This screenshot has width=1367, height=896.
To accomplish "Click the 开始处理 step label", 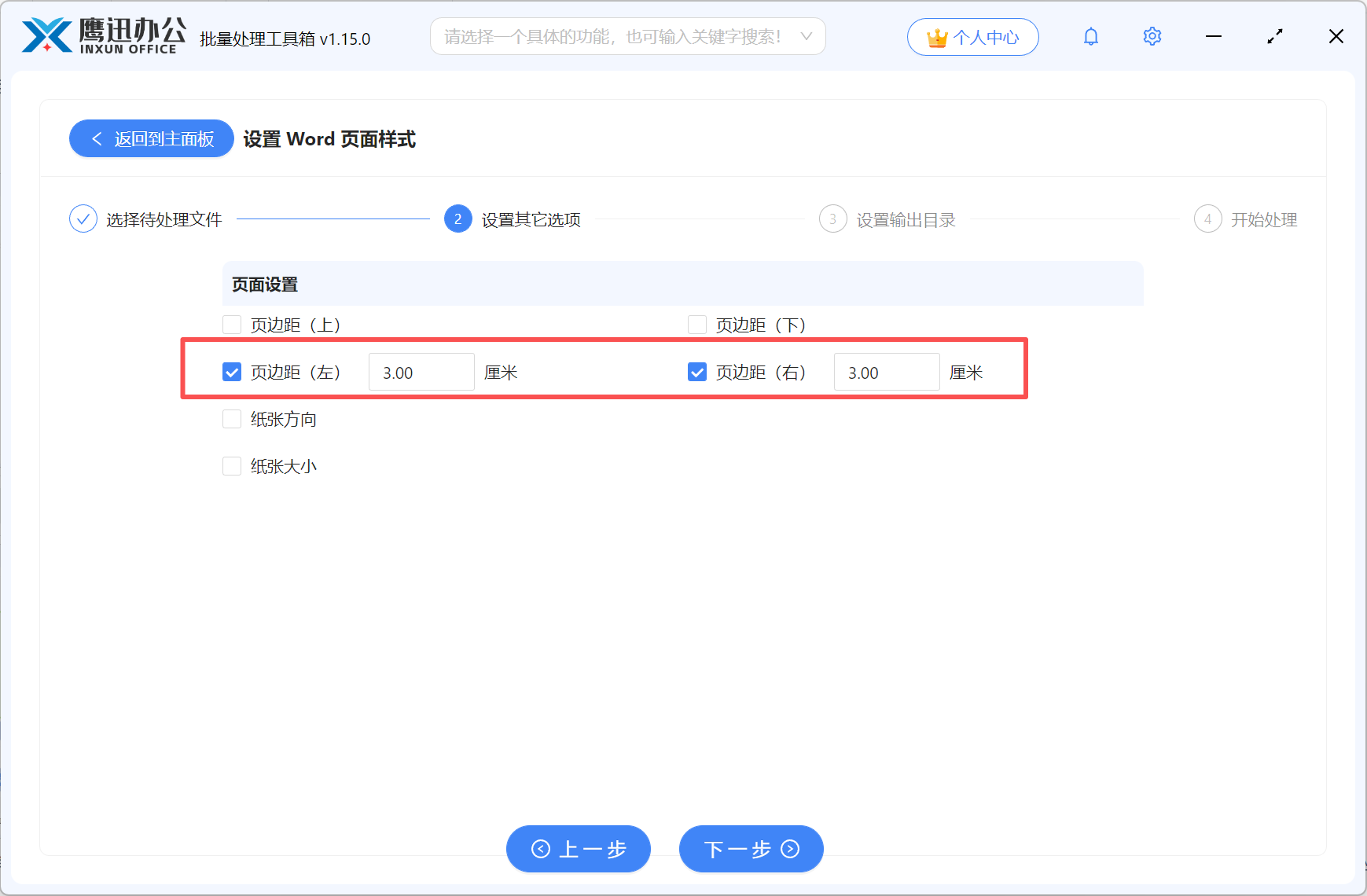I will tap(1264, 219).
